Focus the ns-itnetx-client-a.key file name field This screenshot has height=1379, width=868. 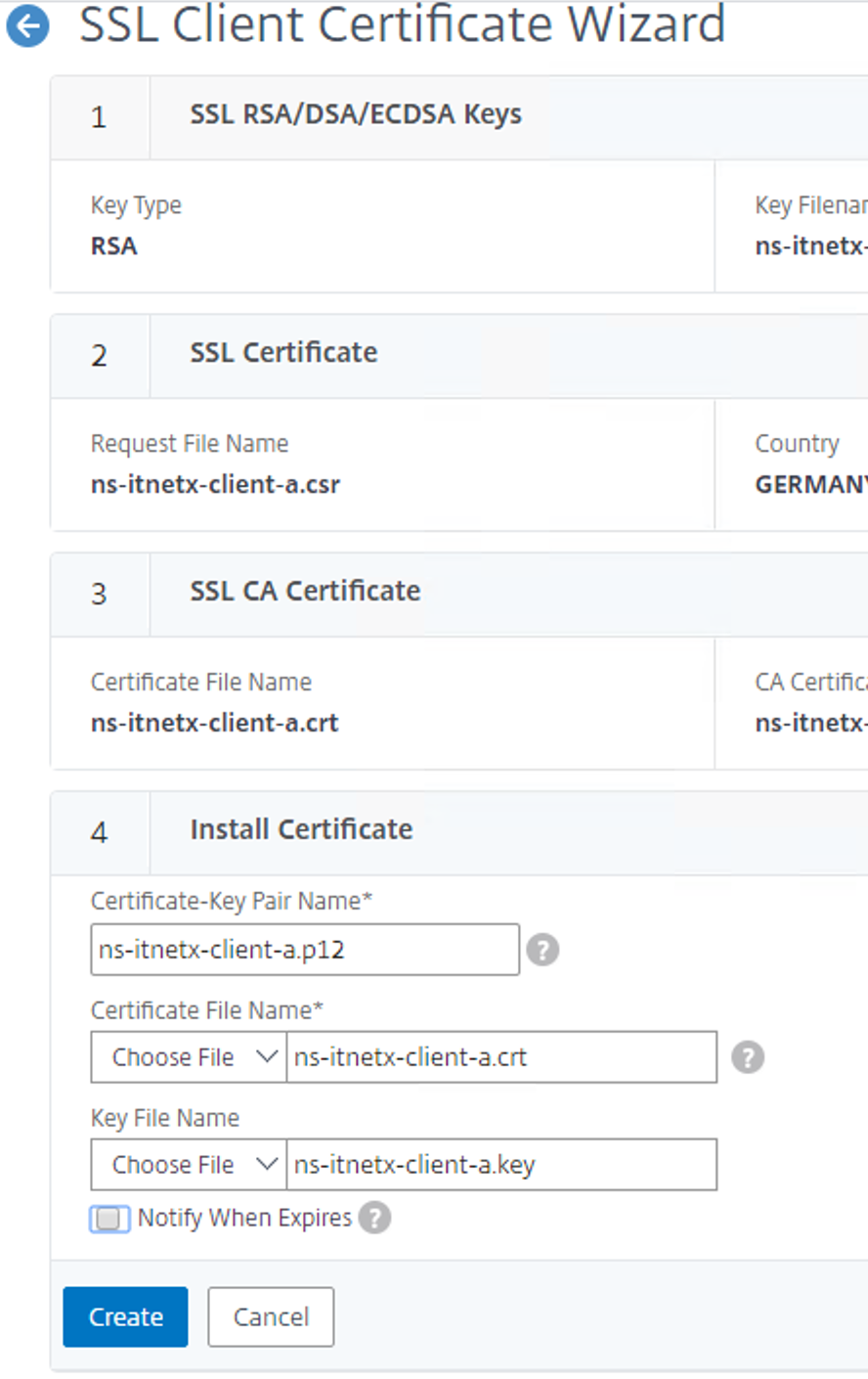[x=501, y=1165]
